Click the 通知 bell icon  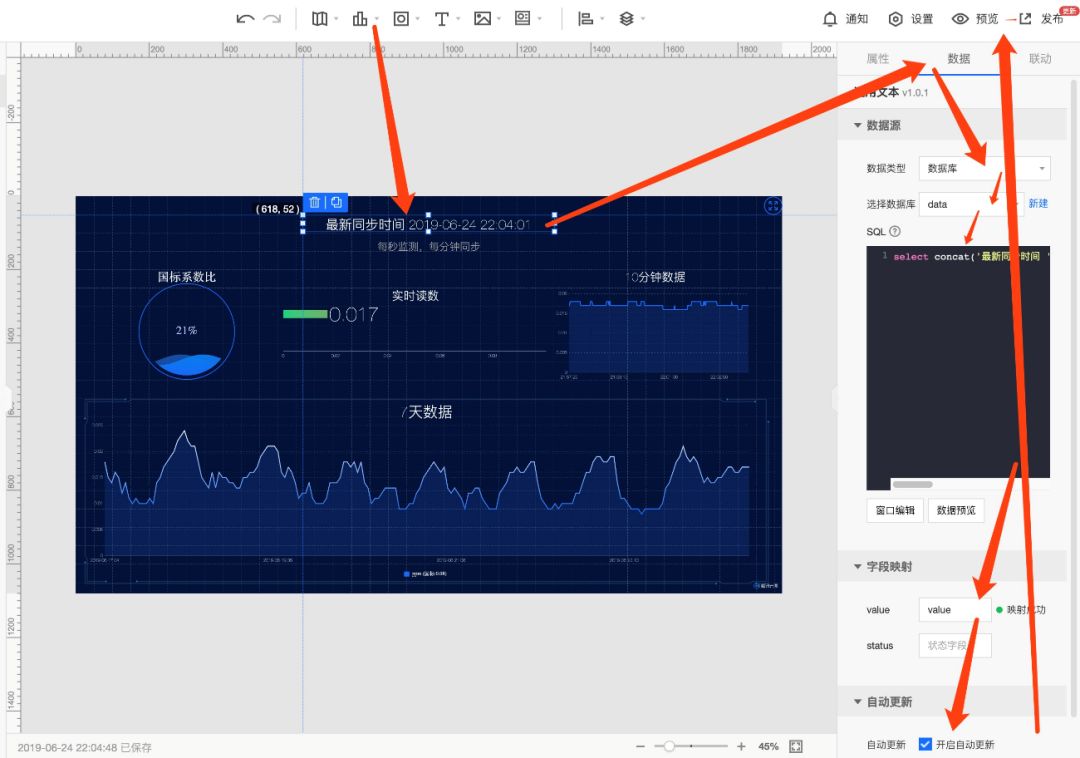pyautogui.click(x=830, y=19)
